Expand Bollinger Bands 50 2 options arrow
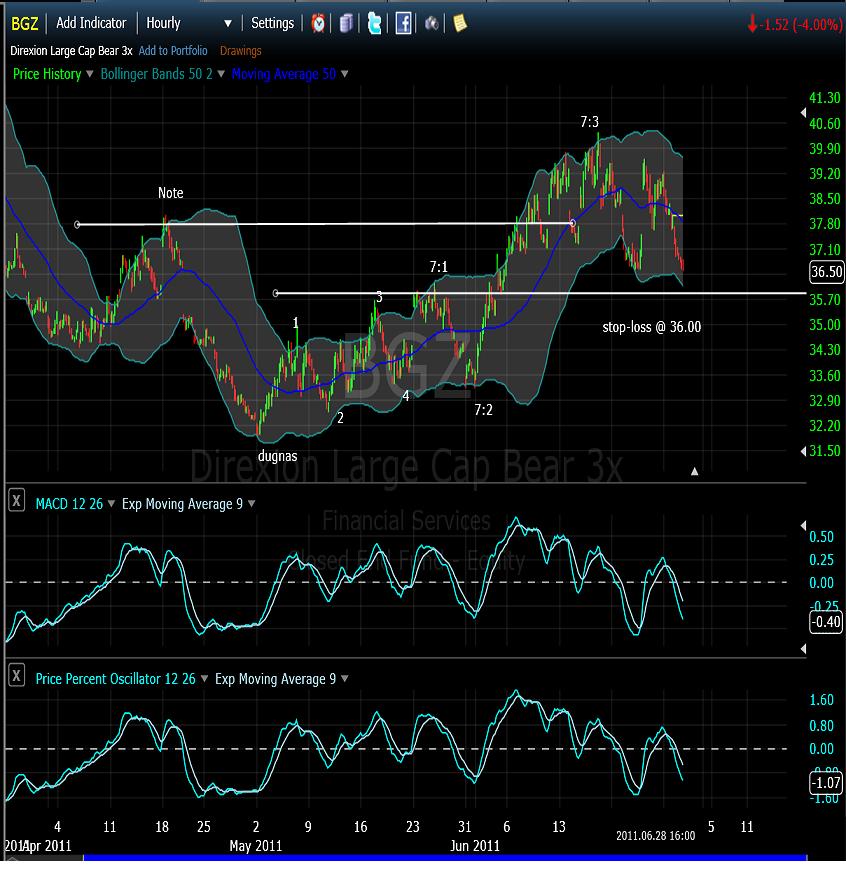The height and width of the screenshot is (877, 846). point(221,74)
